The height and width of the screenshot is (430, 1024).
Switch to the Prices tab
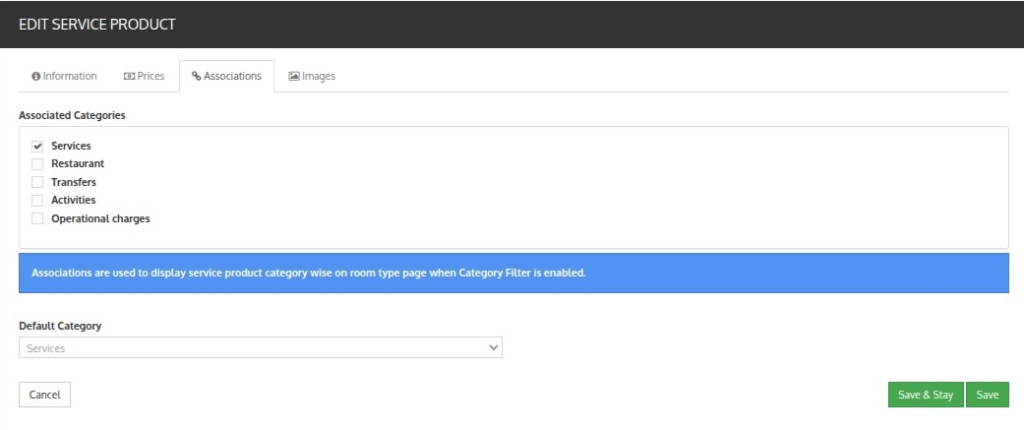tap(144, 76)
